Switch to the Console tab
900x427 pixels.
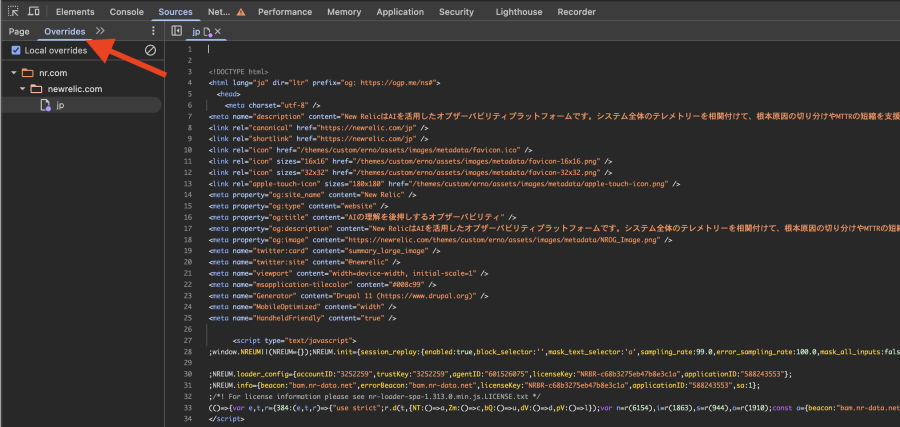(126, 12)
